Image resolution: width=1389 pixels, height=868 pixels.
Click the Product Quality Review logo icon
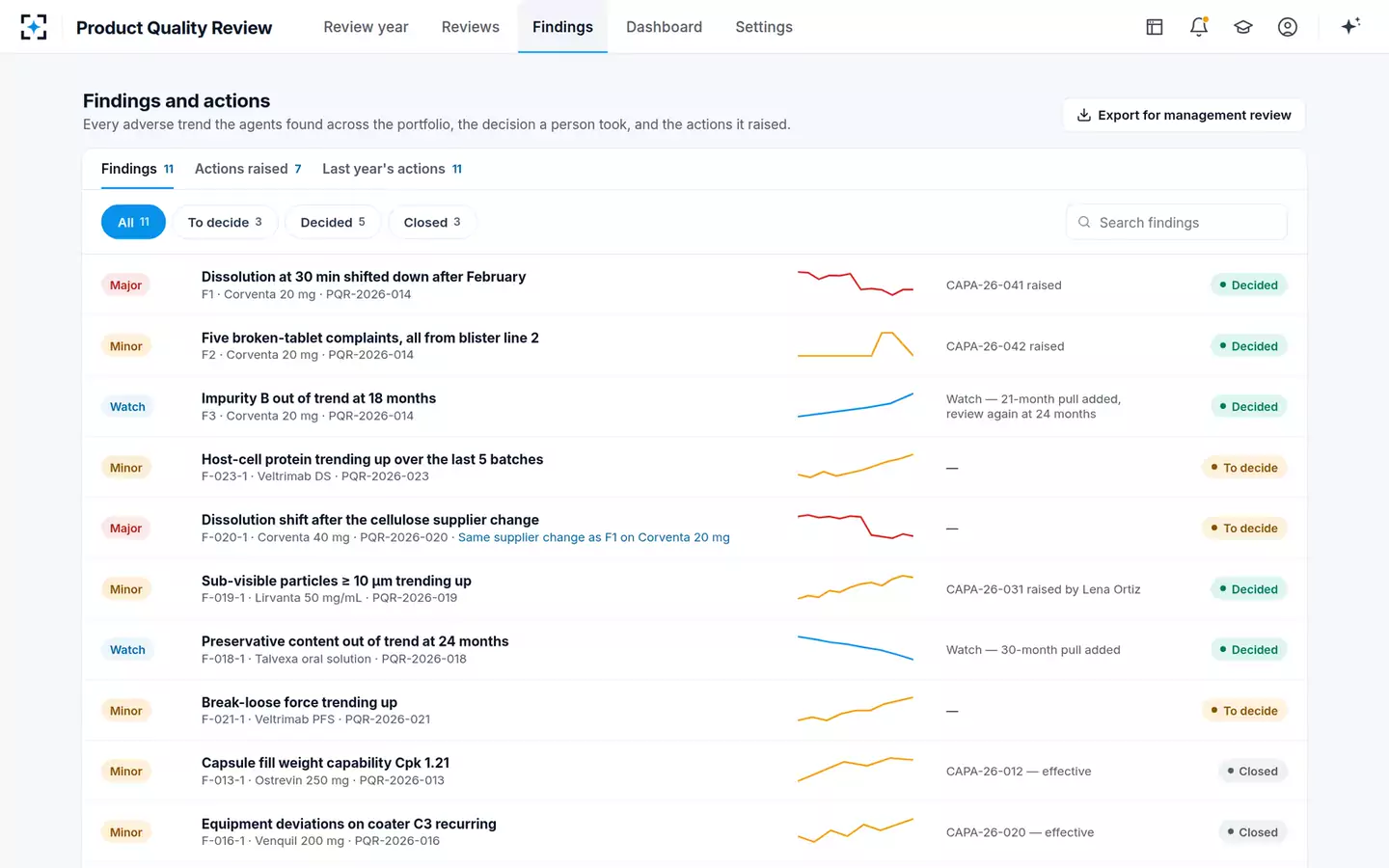pyautogui.click(x=34, y=27)
